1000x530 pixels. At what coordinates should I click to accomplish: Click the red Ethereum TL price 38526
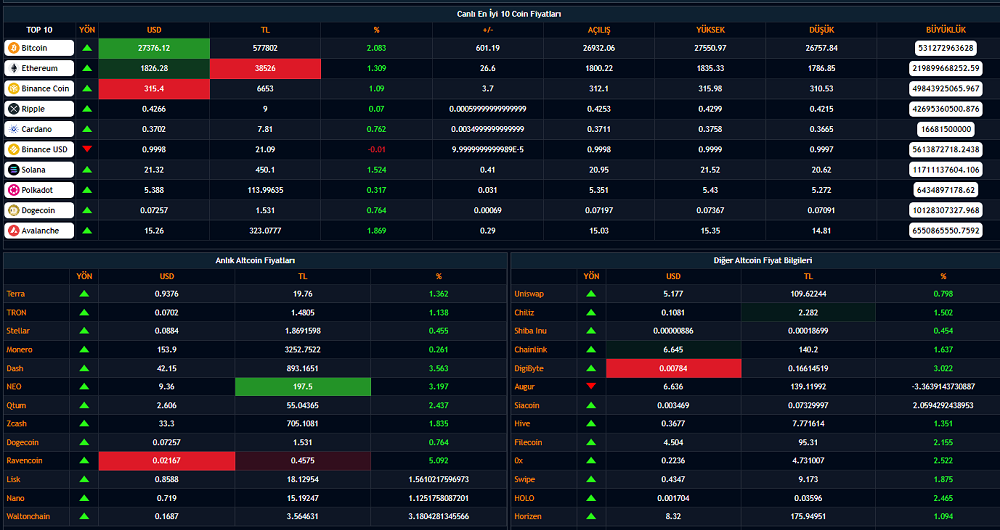[265, 68]
